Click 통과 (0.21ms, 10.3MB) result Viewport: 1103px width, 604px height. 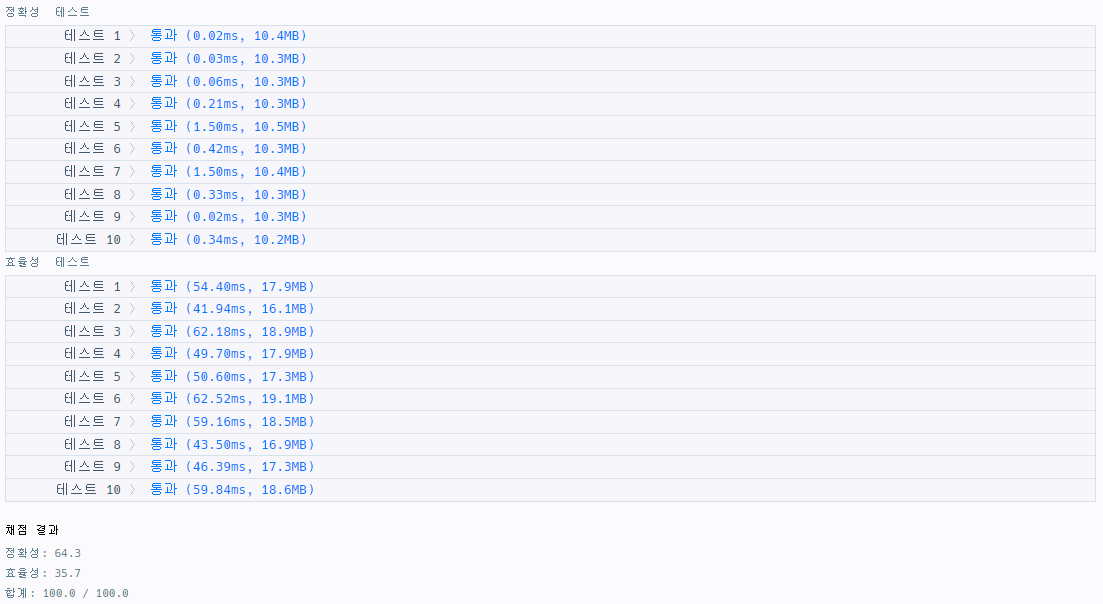click(229, 103)
